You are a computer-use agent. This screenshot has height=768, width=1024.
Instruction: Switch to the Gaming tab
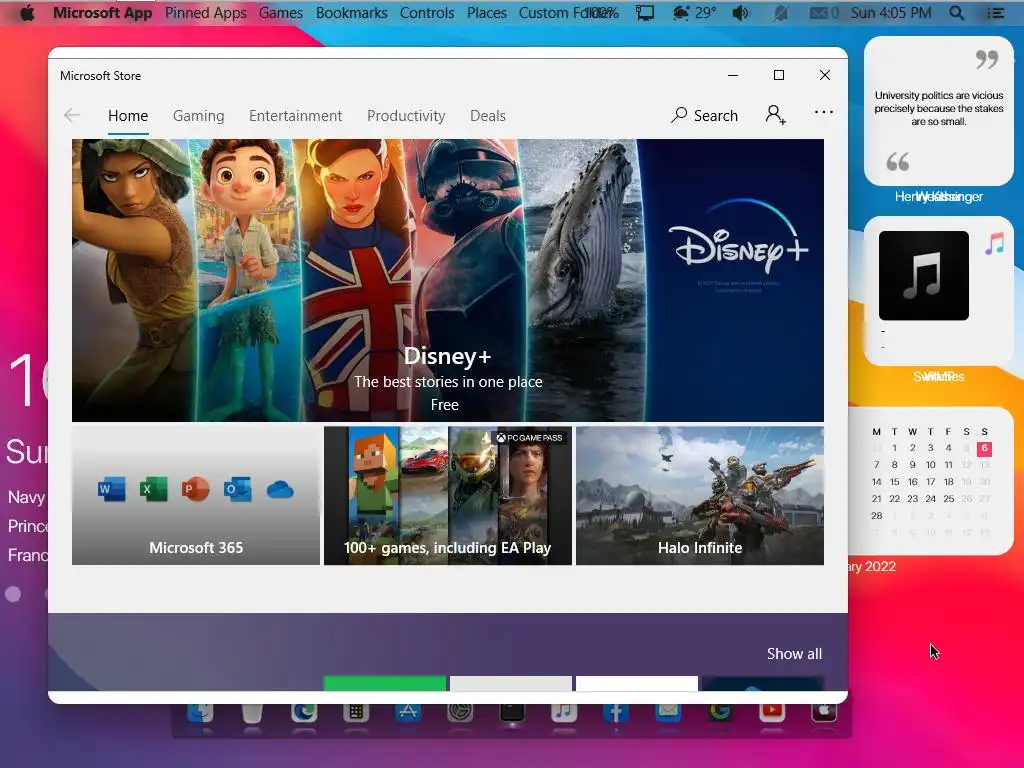click(199, 116)
